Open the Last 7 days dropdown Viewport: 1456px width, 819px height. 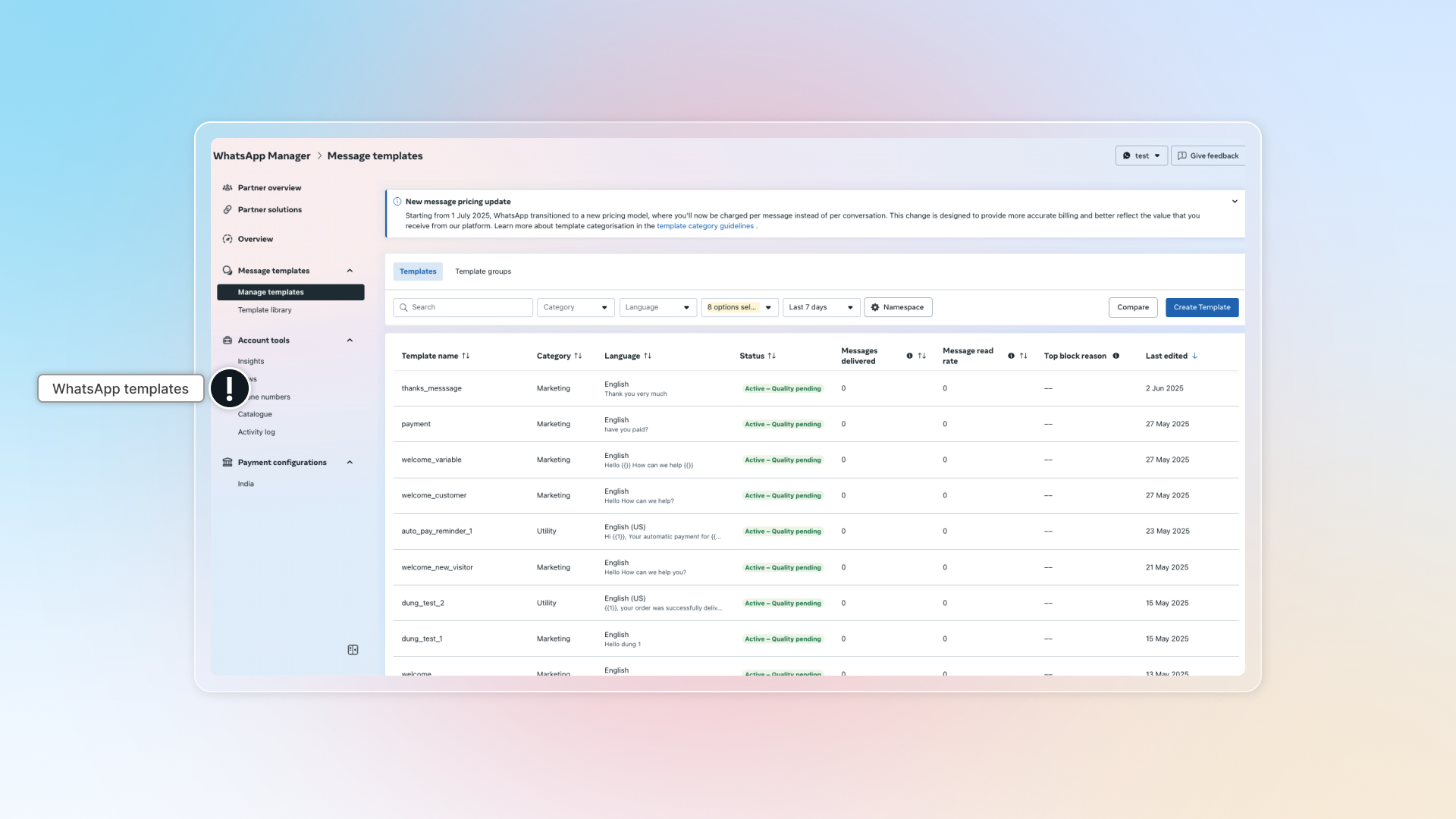tap(821, 308)
